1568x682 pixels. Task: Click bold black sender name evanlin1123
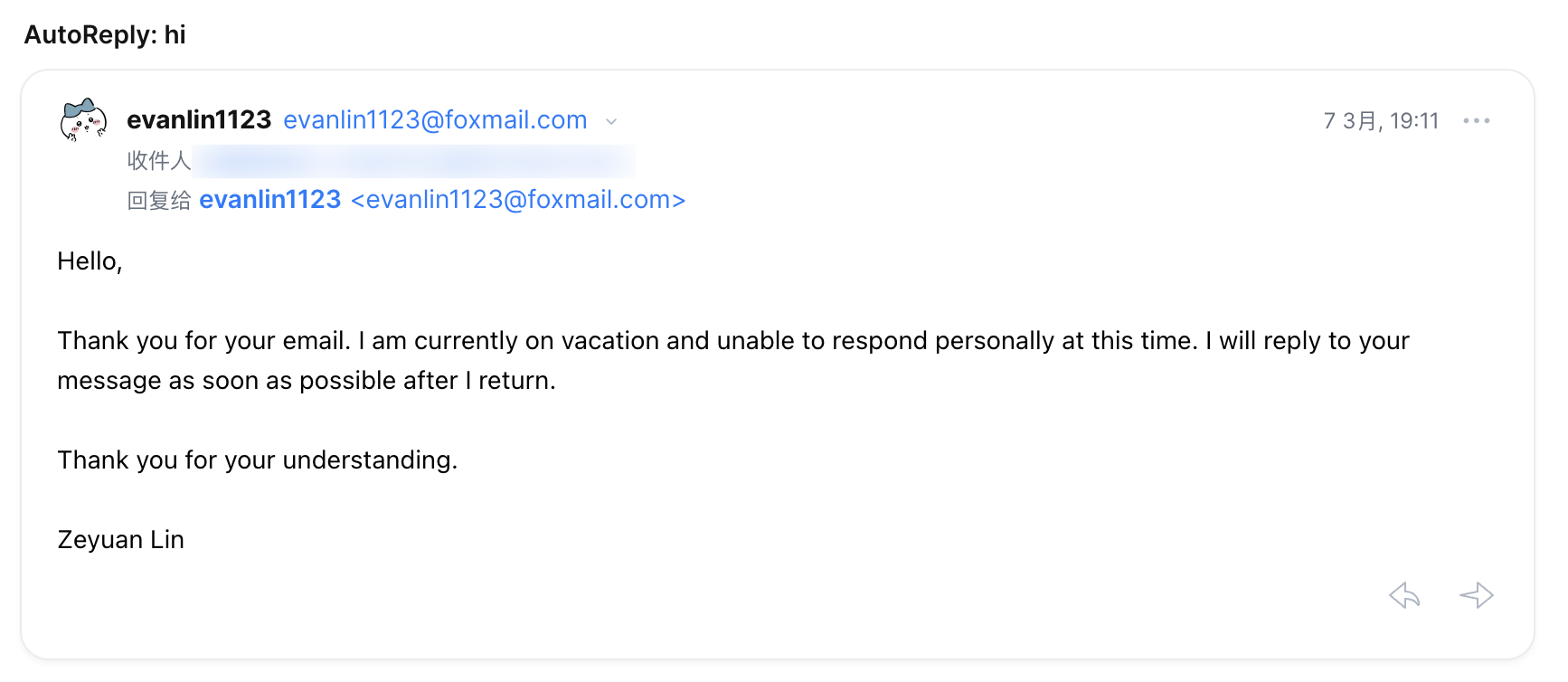tap(199, 120)
